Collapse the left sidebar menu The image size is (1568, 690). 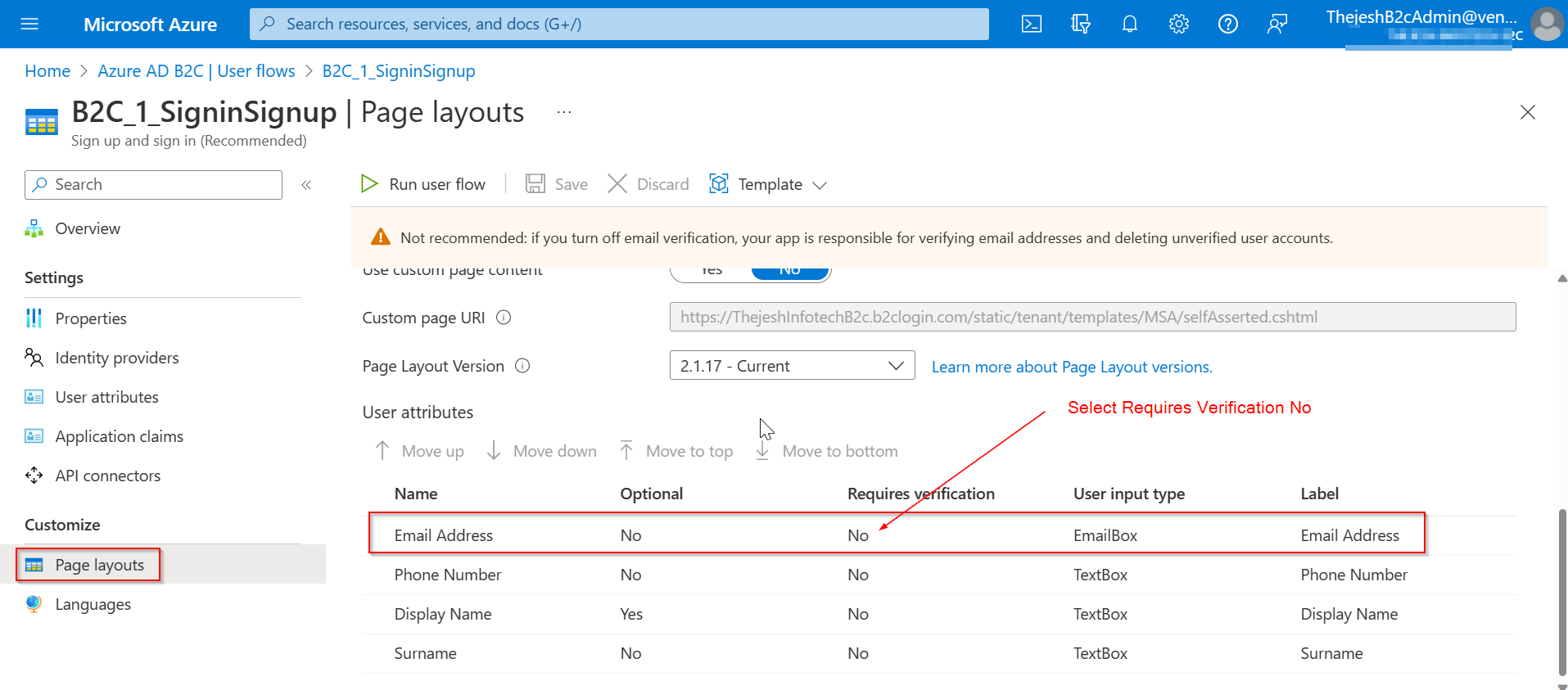point(306,185)
